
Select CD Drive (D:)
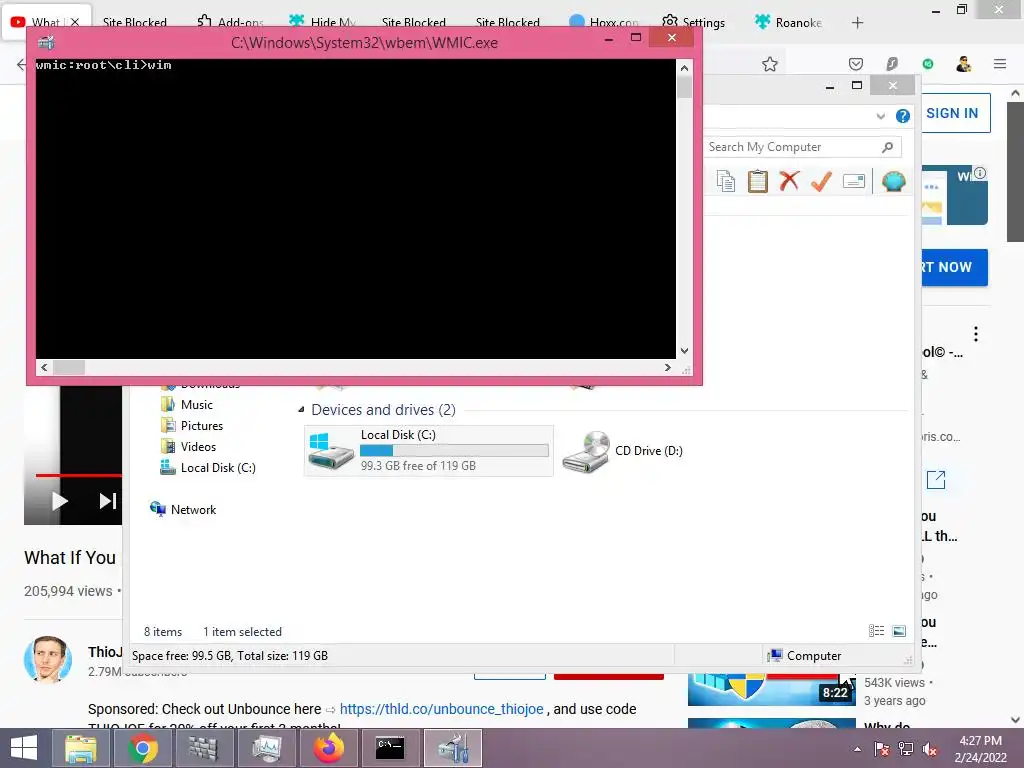coord(623,451)
